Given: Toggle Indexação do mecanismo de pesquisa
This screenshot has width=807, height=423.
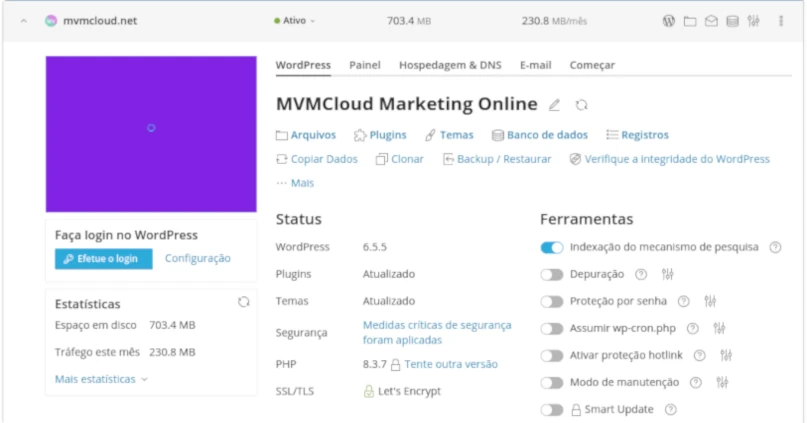Looking at the screenshot, I should pos(552,248).
